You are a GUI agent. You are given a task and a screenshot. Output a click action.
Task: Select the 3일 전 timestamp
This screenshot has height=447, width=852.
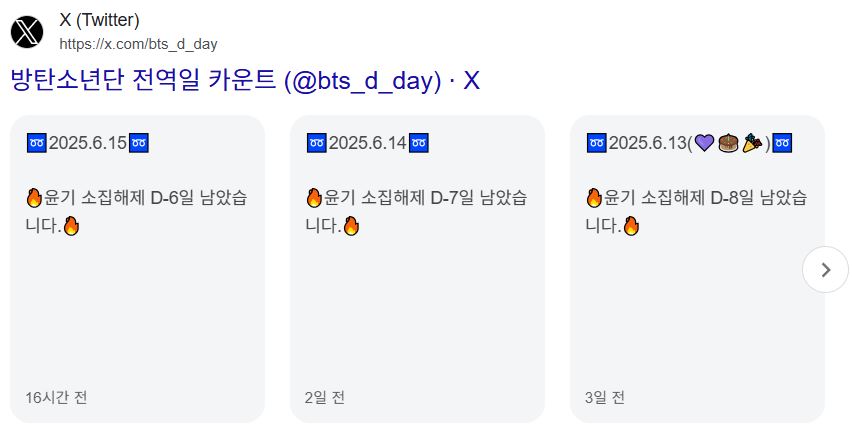point(605,398)
